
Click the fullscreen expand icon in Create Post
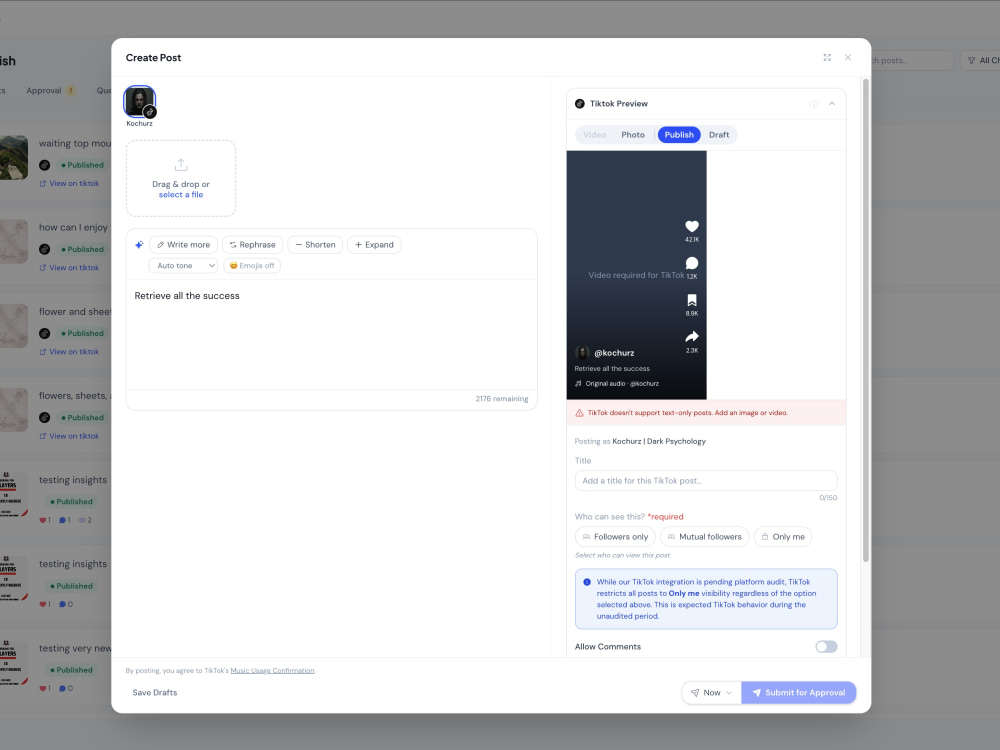click(x=827, y=57)
